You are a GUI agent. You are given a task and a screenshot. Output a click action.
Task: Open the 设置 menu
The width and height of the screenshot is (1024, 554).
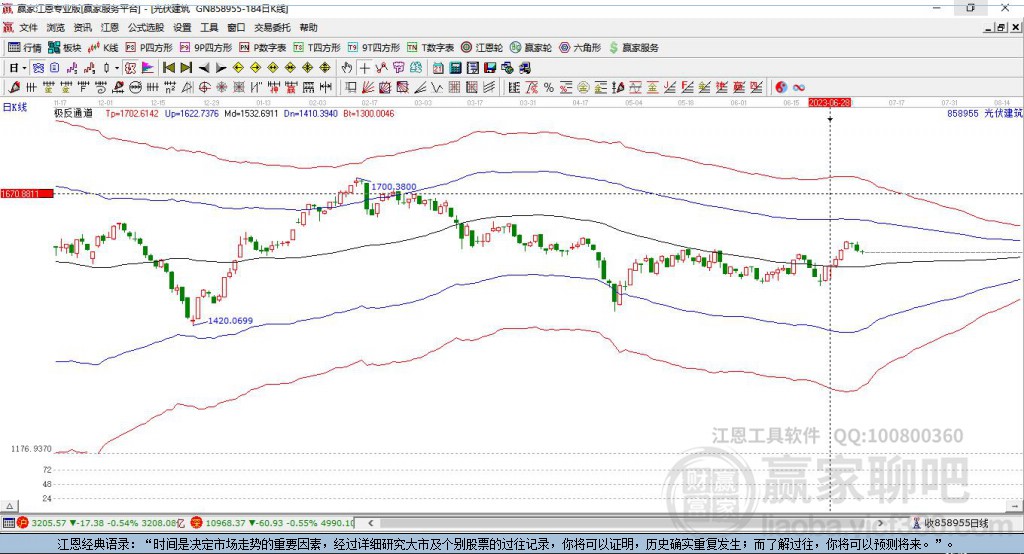[x=182, y=27]
